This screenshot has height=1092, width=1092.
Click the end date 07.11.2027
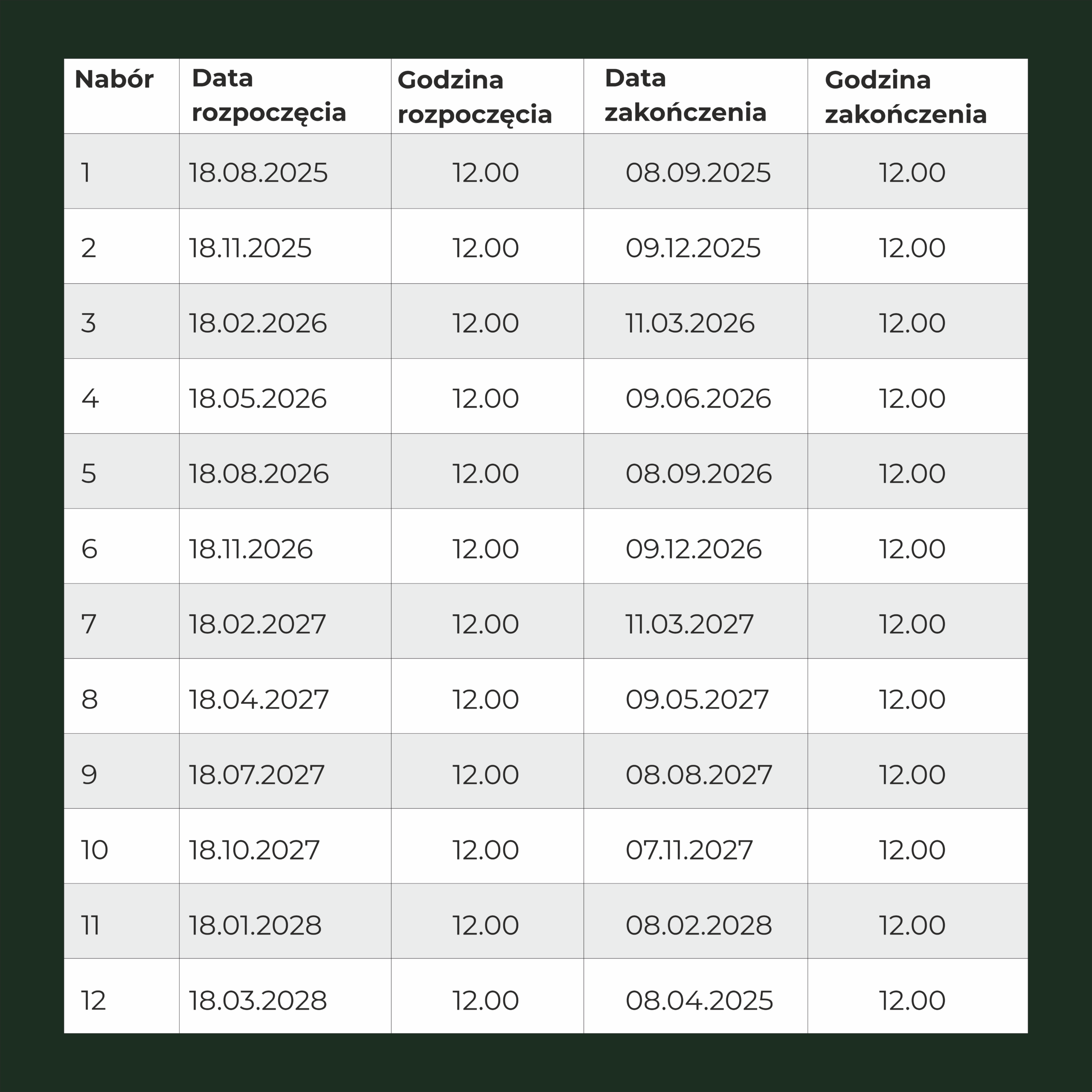point(689,850)
